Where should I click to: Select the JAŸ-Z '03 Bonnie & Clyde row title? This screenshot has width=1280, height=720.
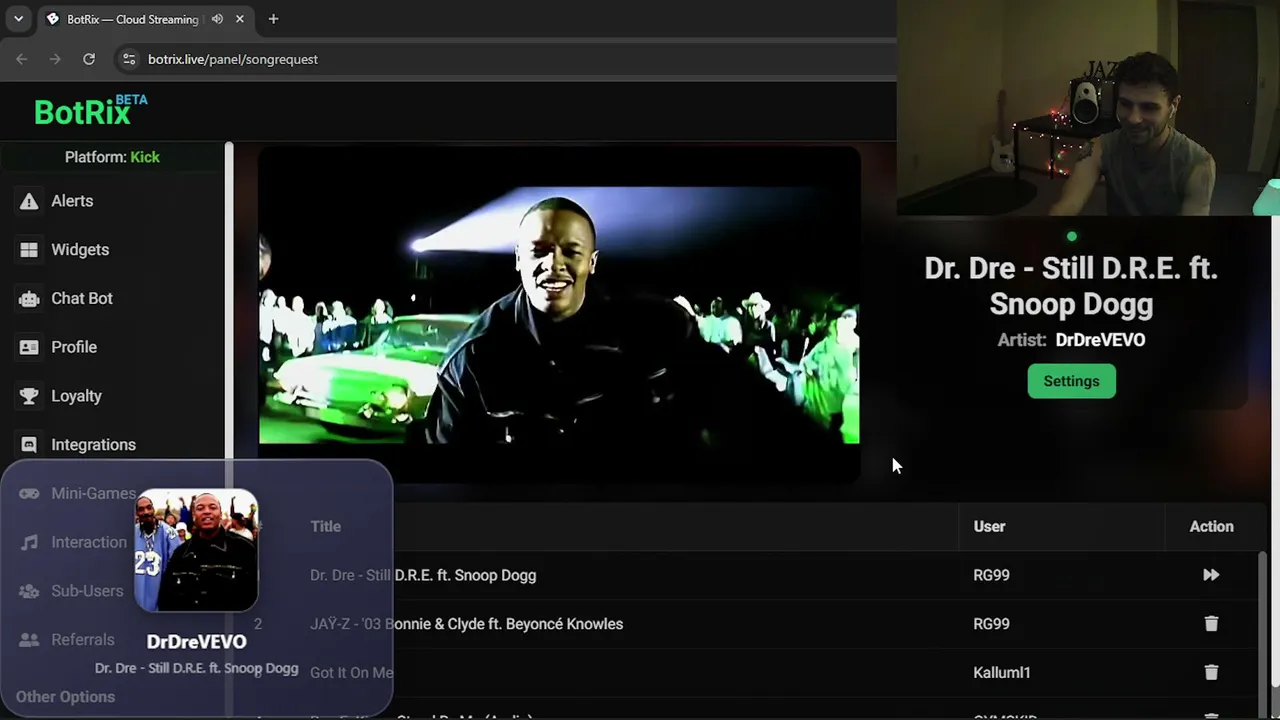coord(466,624)
